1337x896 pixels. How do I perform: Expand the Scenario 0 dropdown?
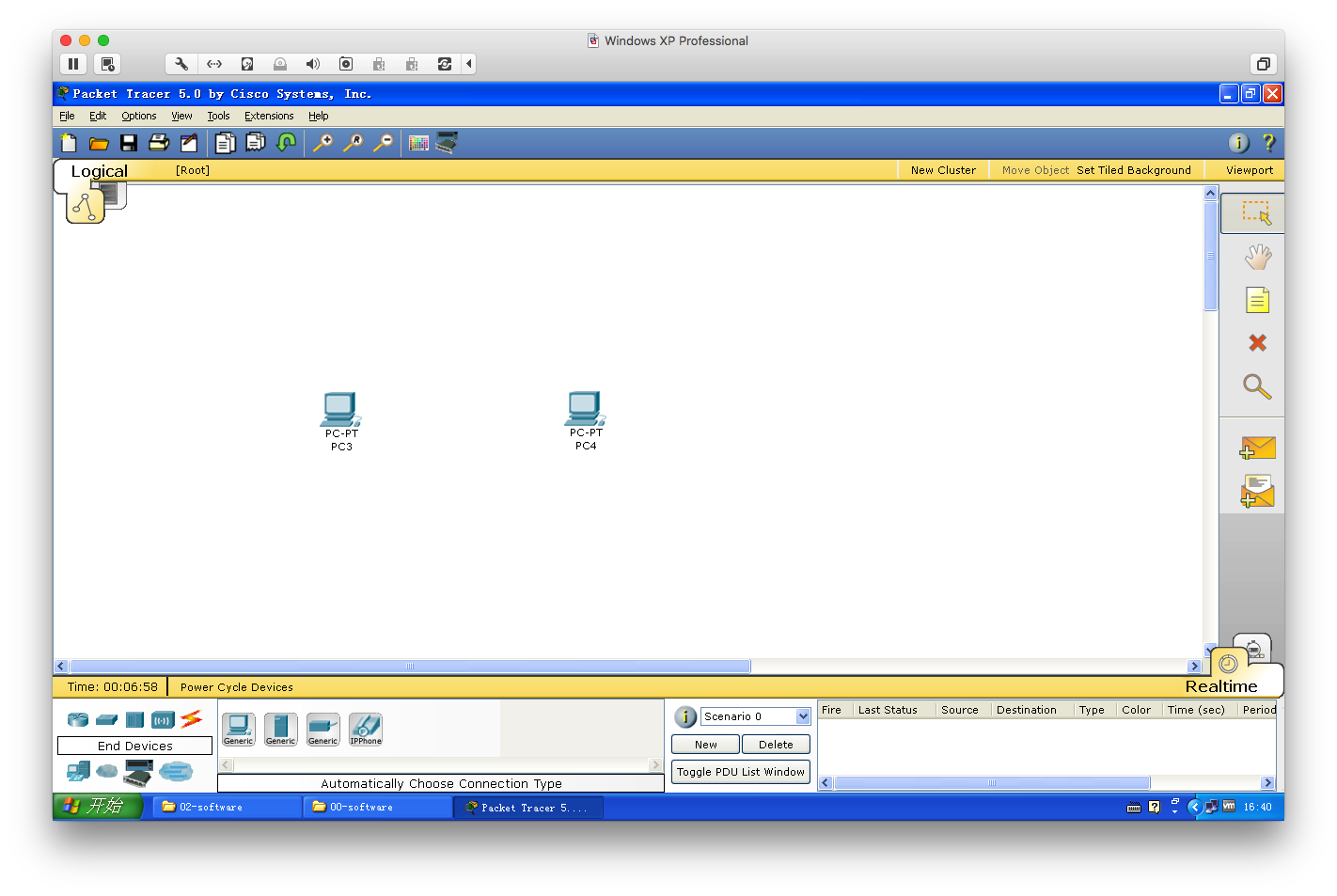(803, 716)
